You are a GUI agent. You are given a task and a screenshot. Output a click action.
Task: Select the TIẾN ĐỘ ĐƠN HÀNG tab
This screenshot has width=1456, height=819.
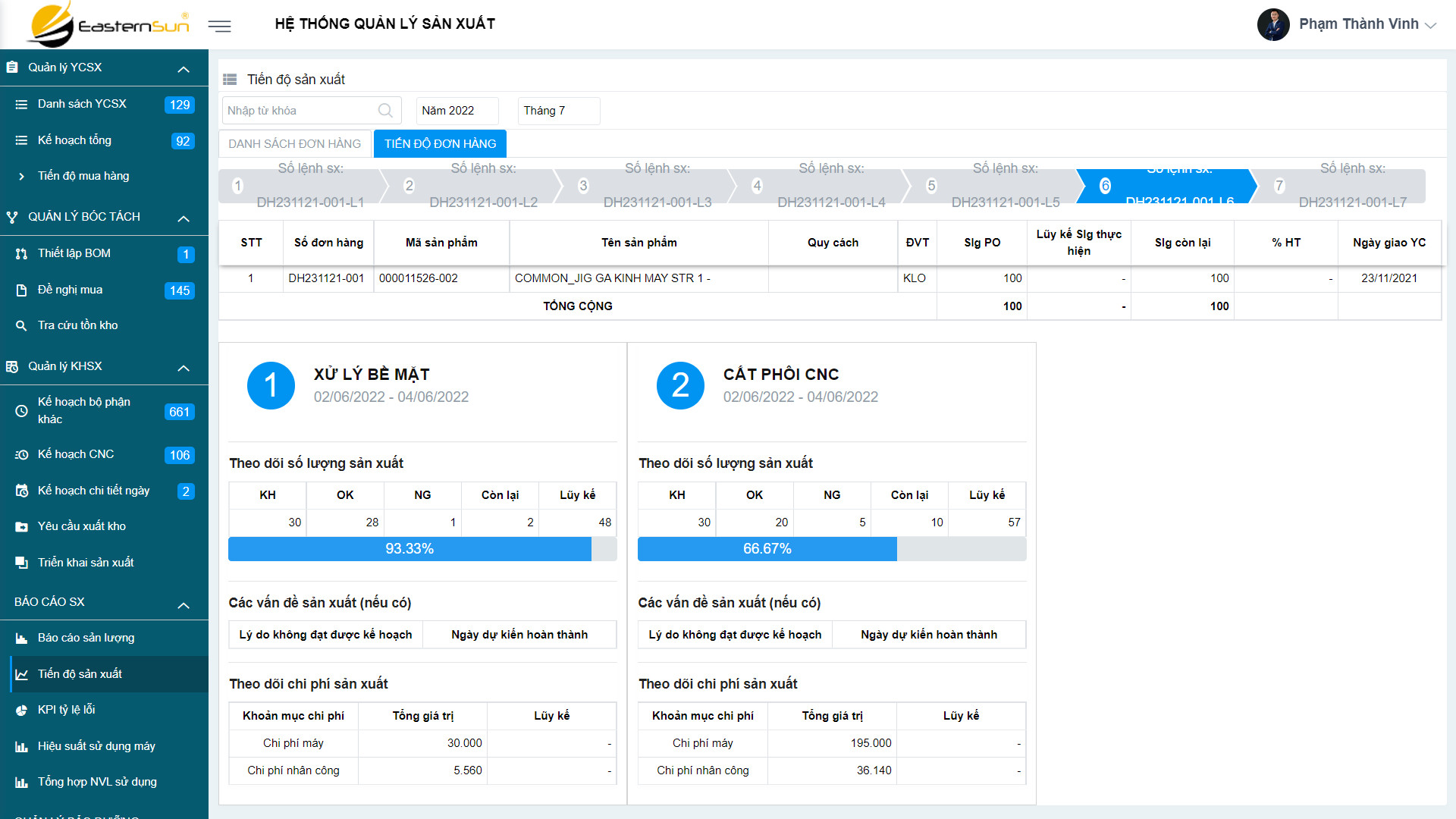pyautogui.click(x=440, y=143)
